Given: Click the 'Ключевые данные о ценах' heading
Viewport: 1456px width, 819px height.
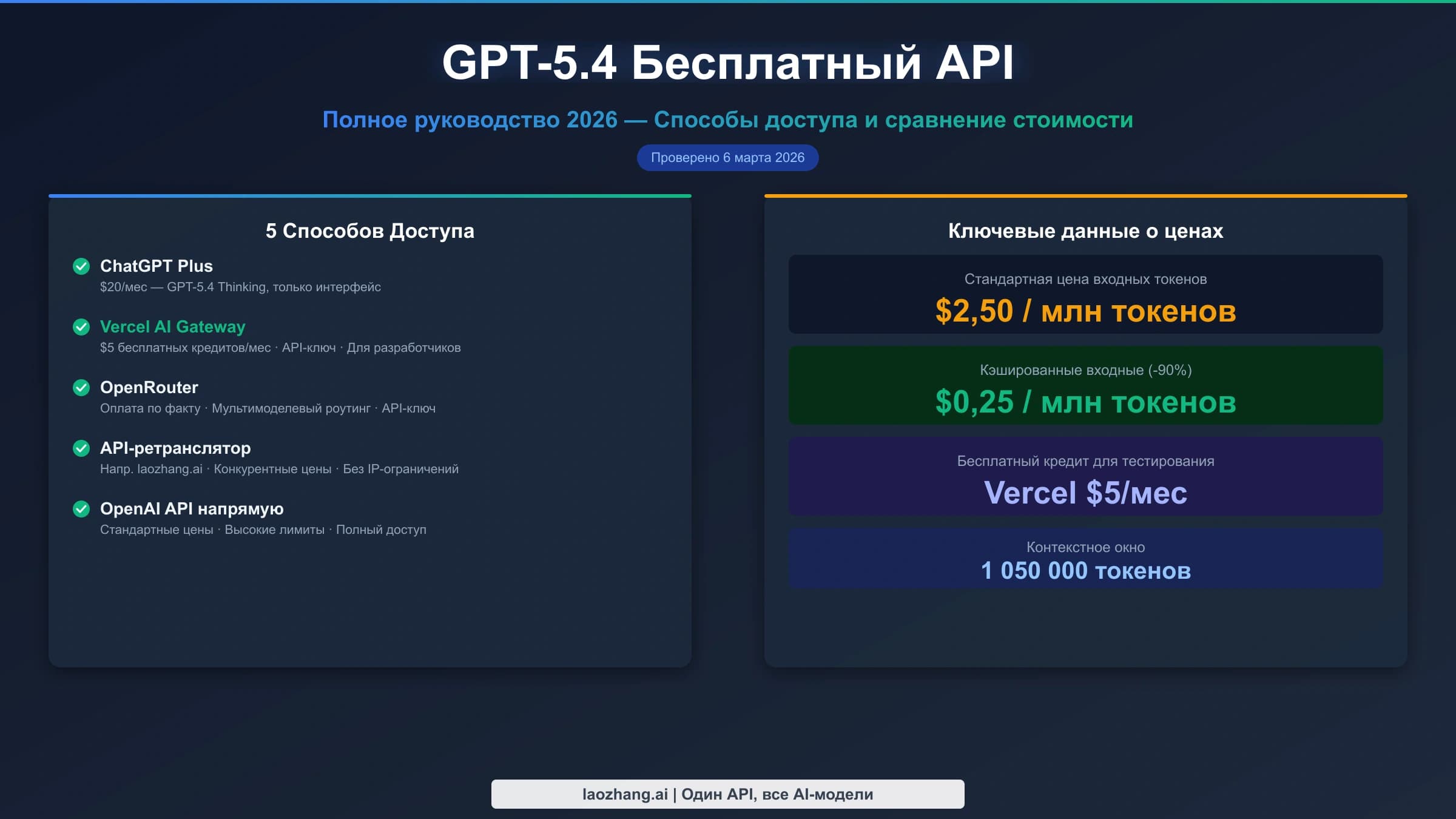Looking at the screenshot, I should [1085, 231].
